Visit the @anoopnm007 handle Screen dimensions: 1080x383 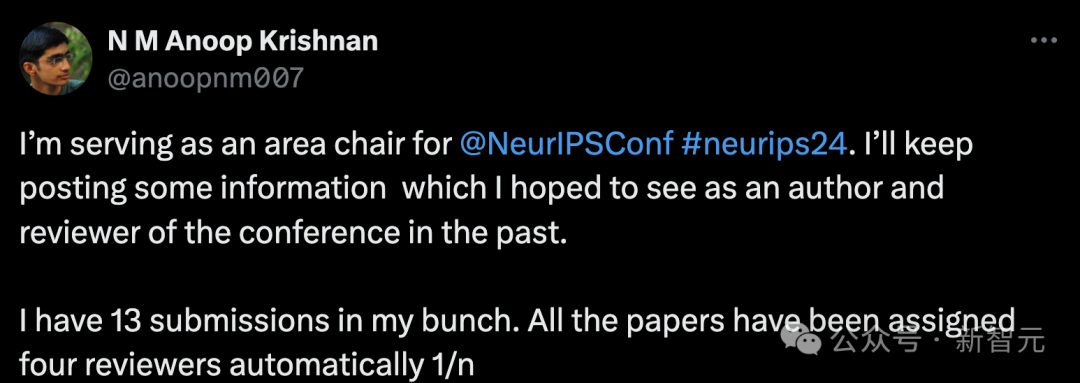click(205, 78)
